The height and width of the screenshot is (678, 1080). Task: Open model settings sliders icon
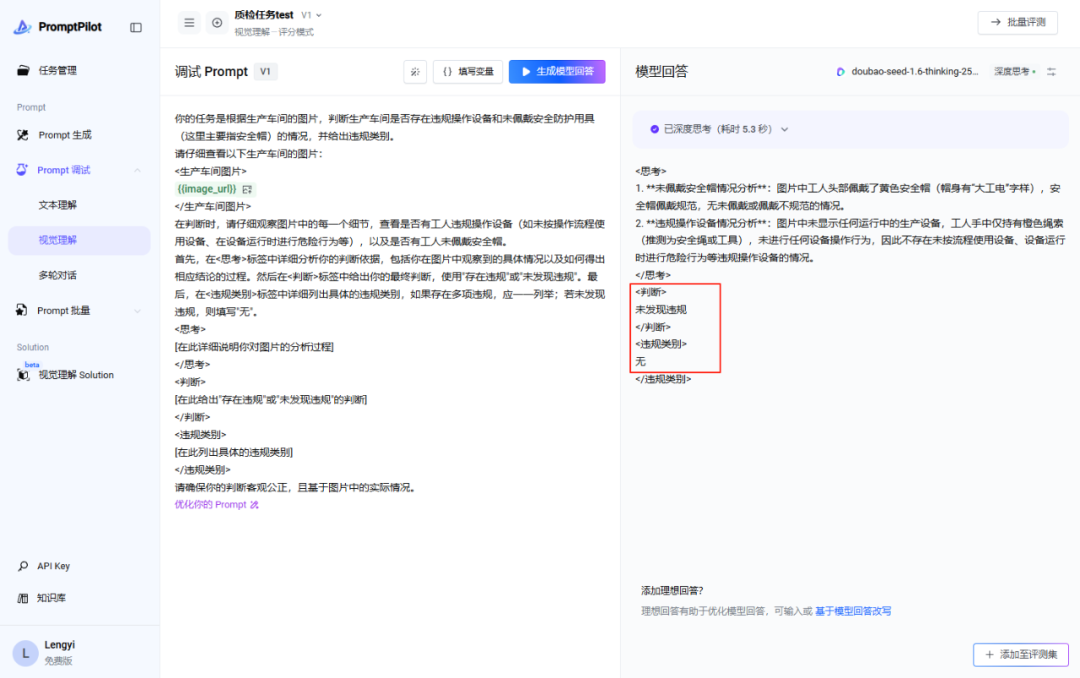1051,72
